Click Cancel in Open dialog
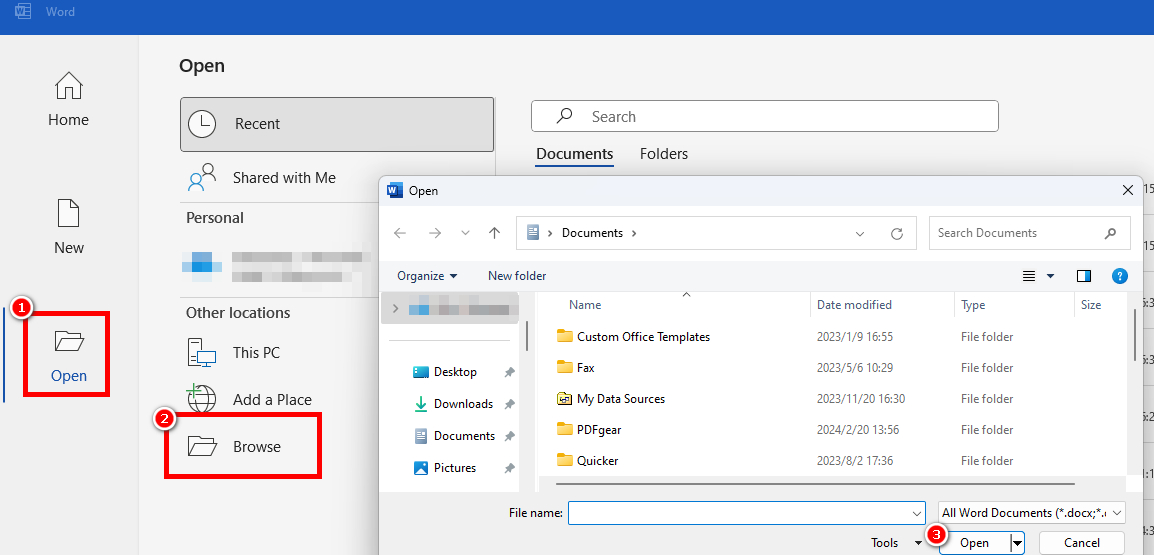Image resolution: width=1154 pixels, height=555 pixels. click(1081, 543)
